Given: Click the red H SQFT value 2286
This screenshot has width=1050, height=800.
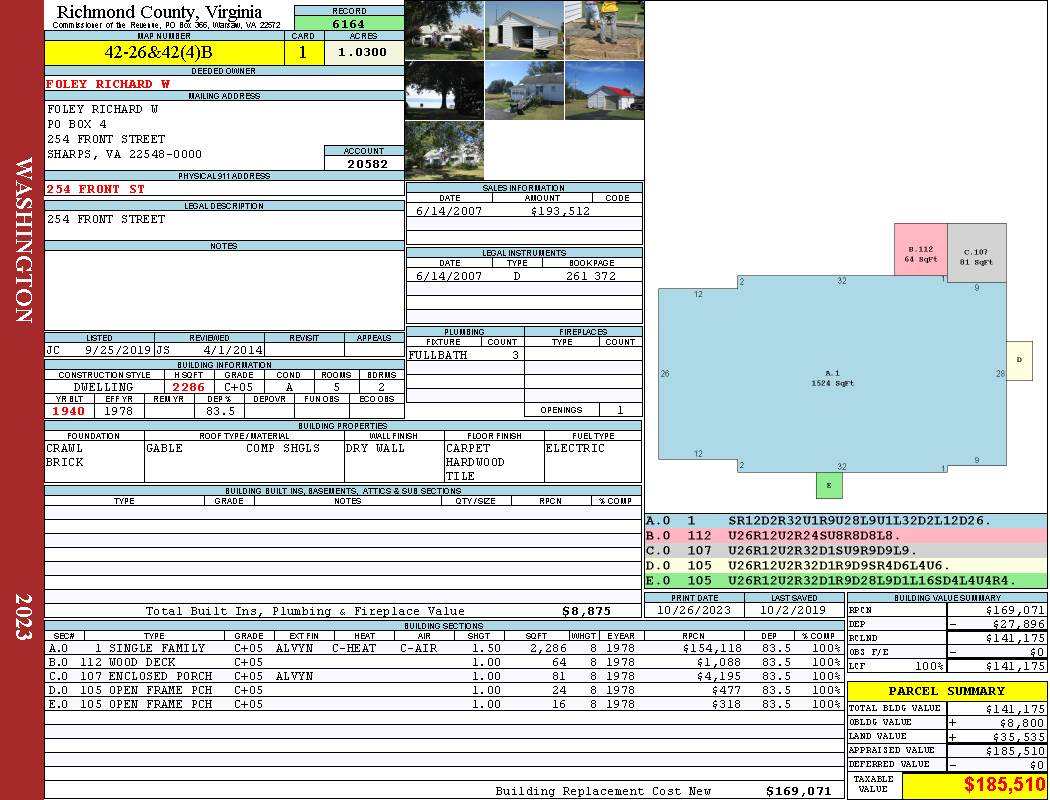Looking at the screenshot, I should [x=188, y=387].
